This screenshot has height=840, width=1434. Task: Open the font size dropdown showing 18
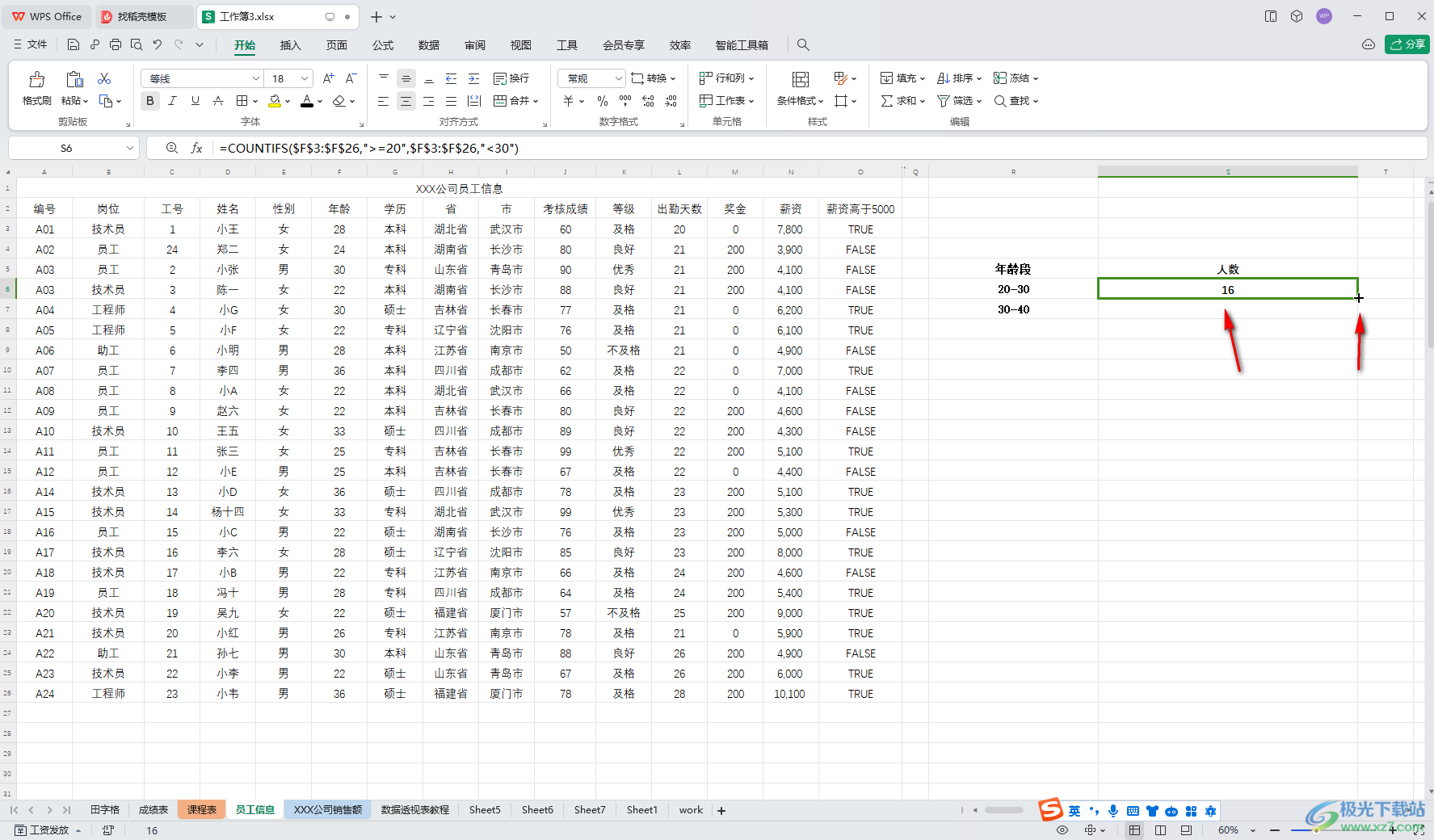pyautogui.click(x=305, y=78)
